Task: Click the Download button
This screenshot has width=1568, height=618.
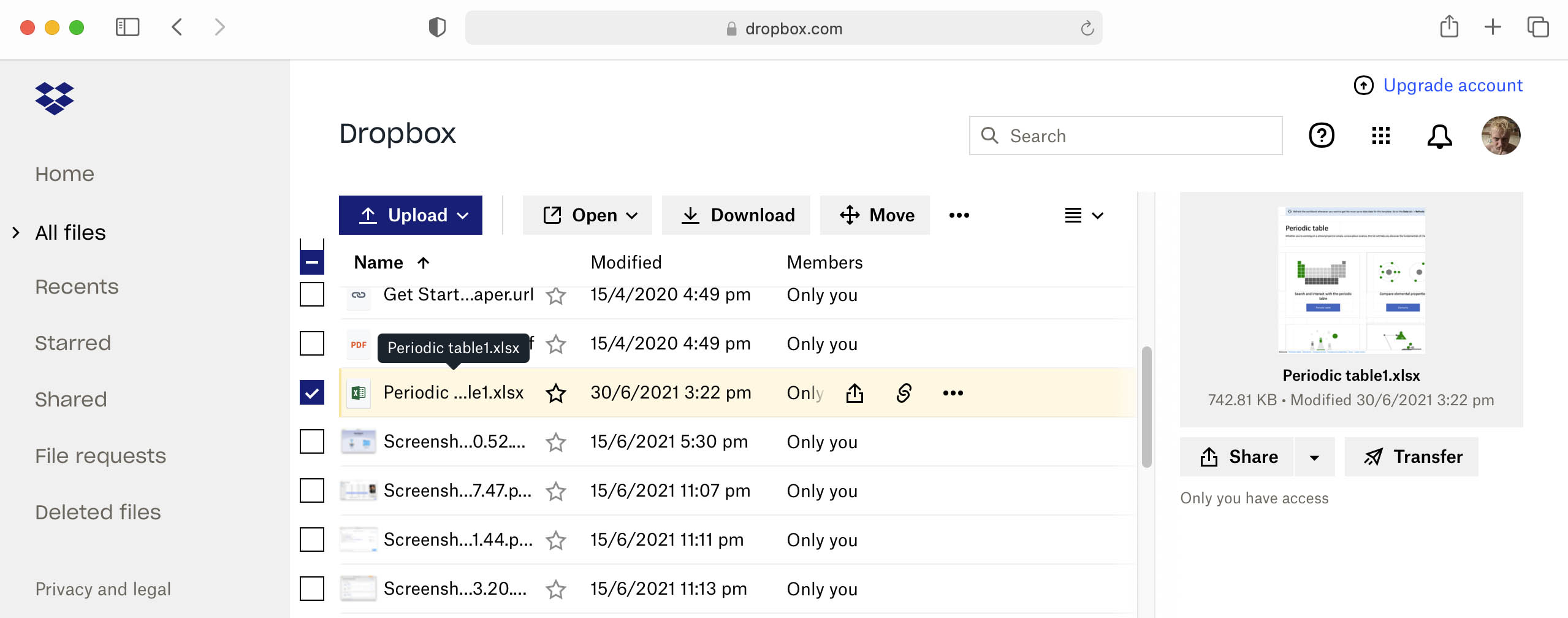Action: [736, 215]
